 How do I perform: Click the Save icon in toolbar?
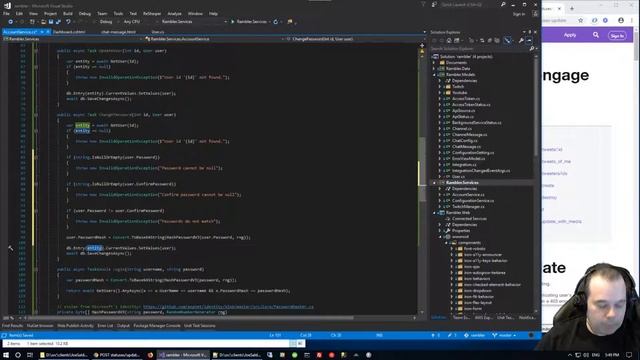tap(51, 22)
